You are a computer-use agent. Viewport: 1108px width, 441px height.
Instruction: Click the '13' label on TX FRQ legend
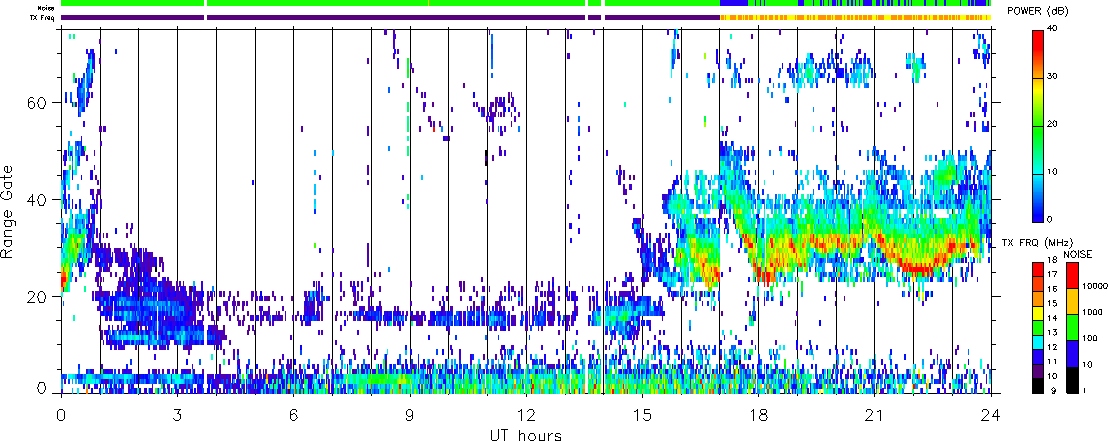point(1053,332)
